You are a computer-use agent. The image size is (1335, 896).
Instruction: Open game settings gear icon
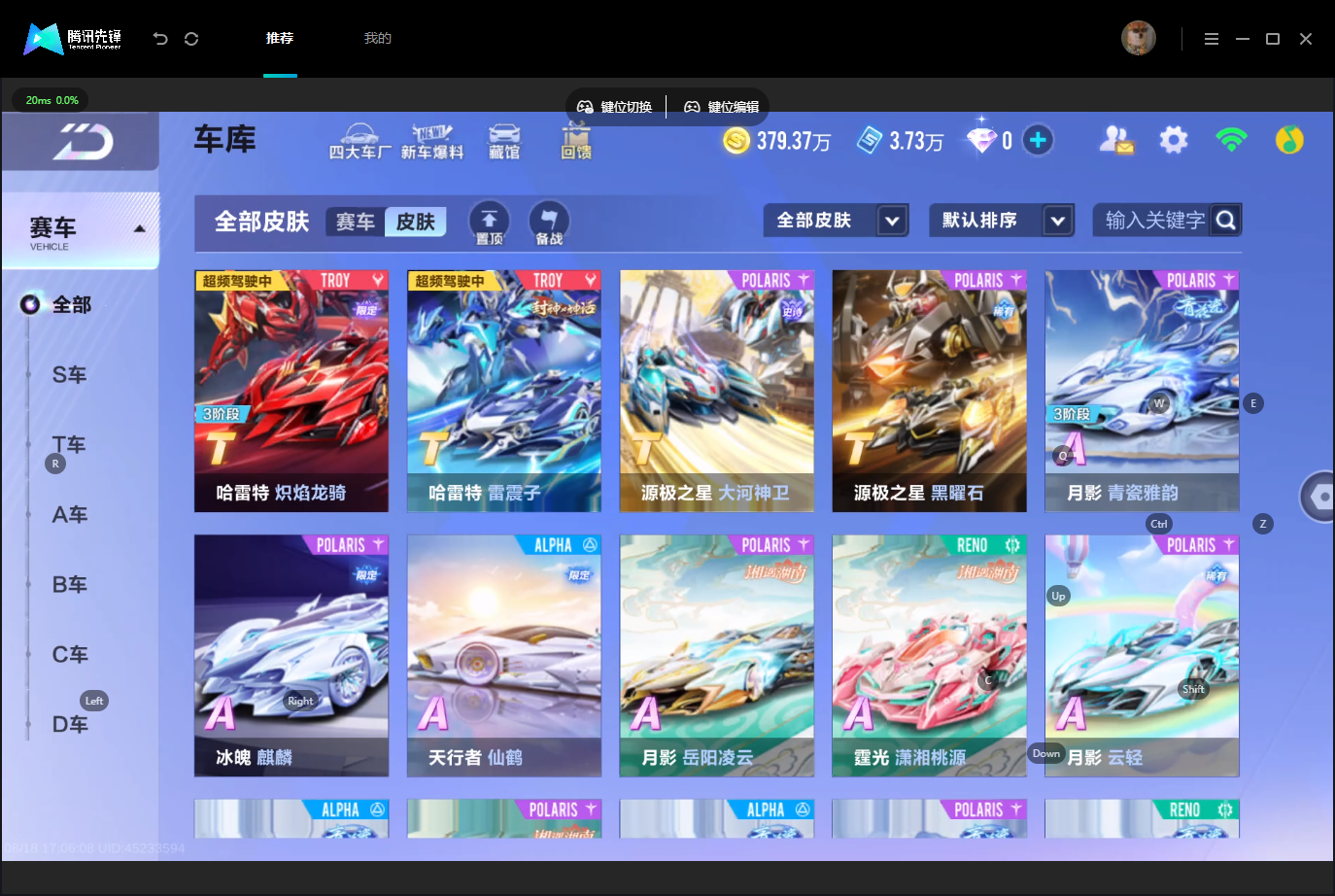(x=1174, y=141)
